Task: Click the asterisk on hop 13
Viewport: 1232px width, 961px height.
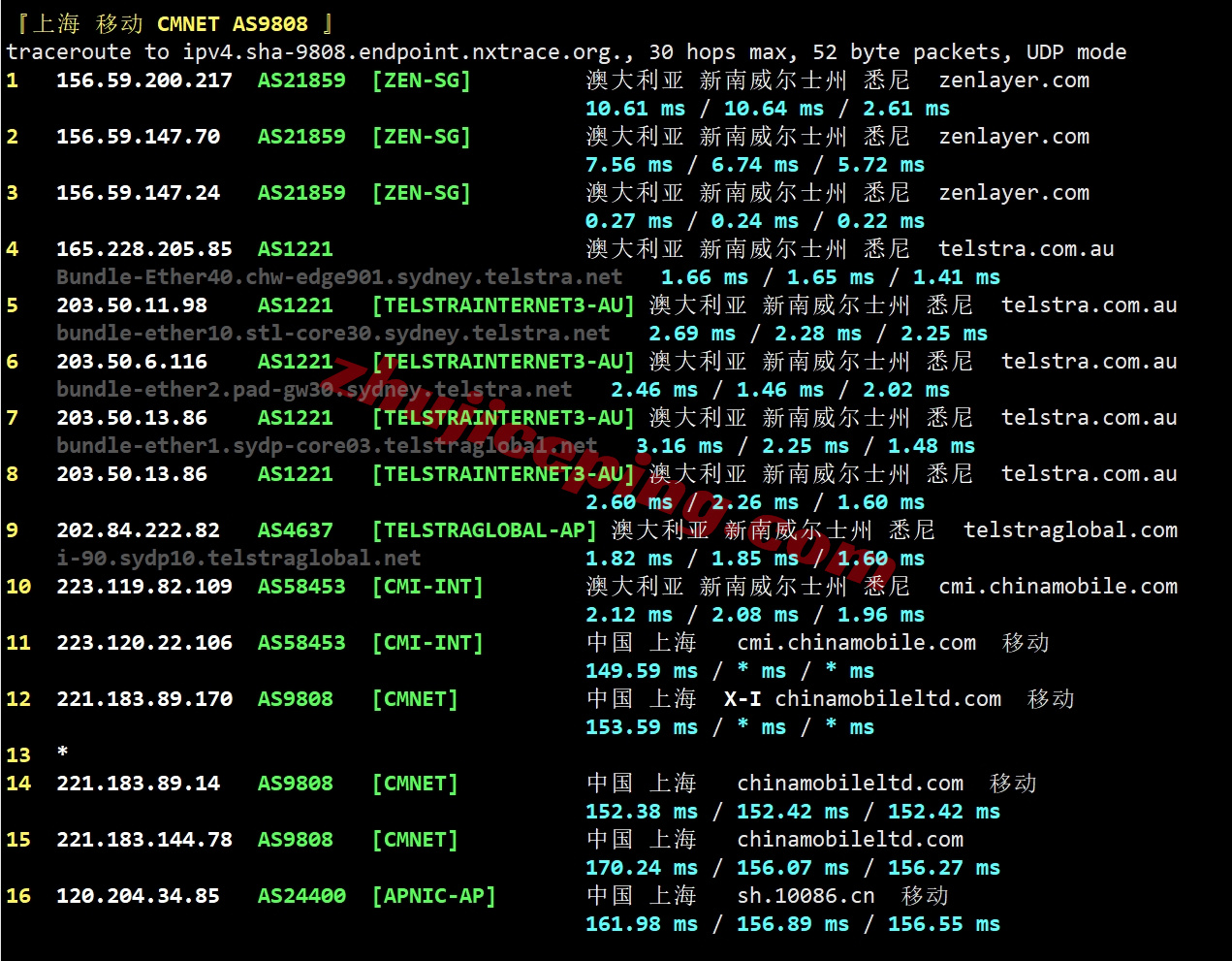Action: tap(63, 753)
